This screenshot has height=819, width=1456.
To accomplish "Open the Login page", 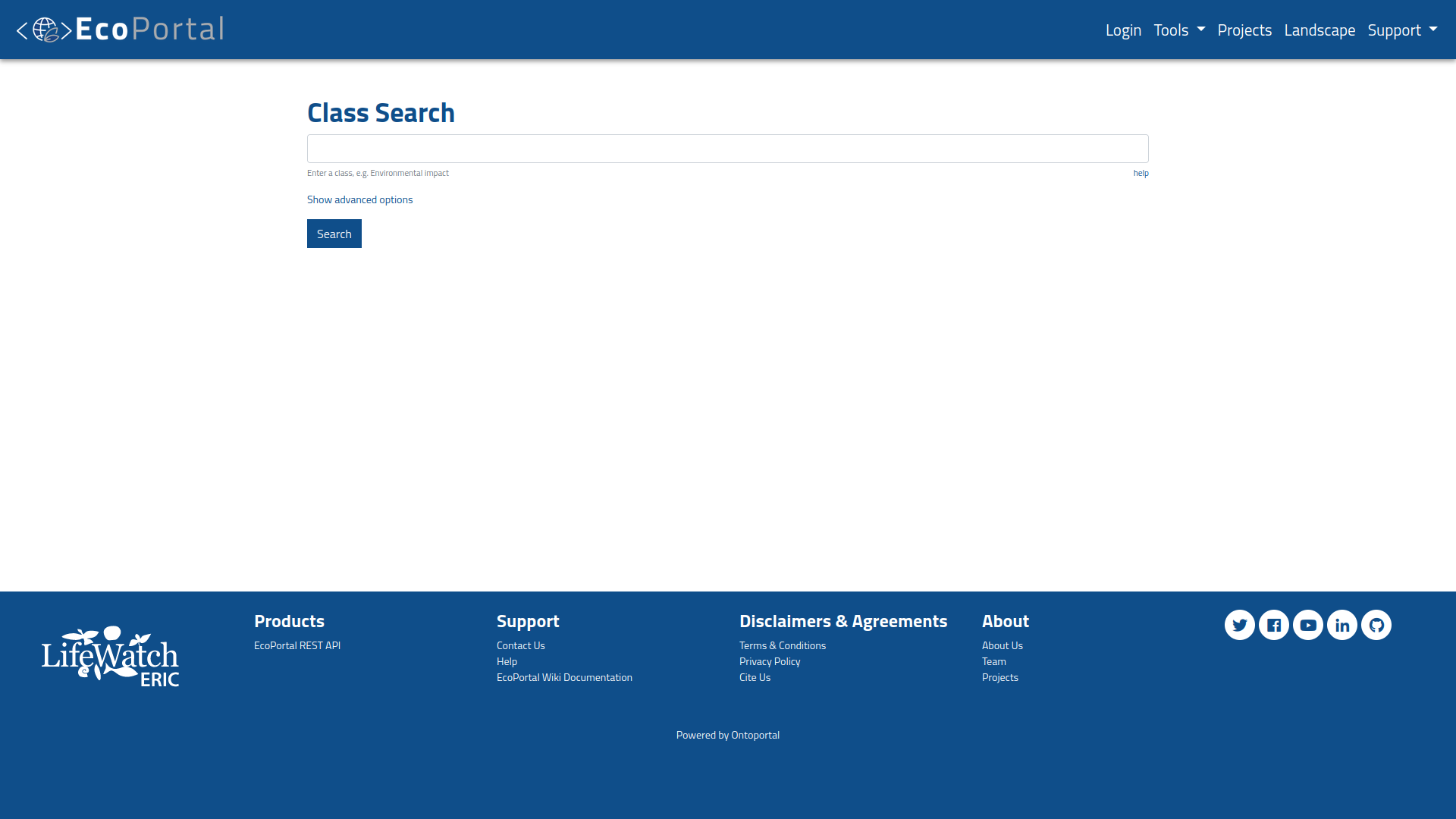I will click(x=1123, y=30).
